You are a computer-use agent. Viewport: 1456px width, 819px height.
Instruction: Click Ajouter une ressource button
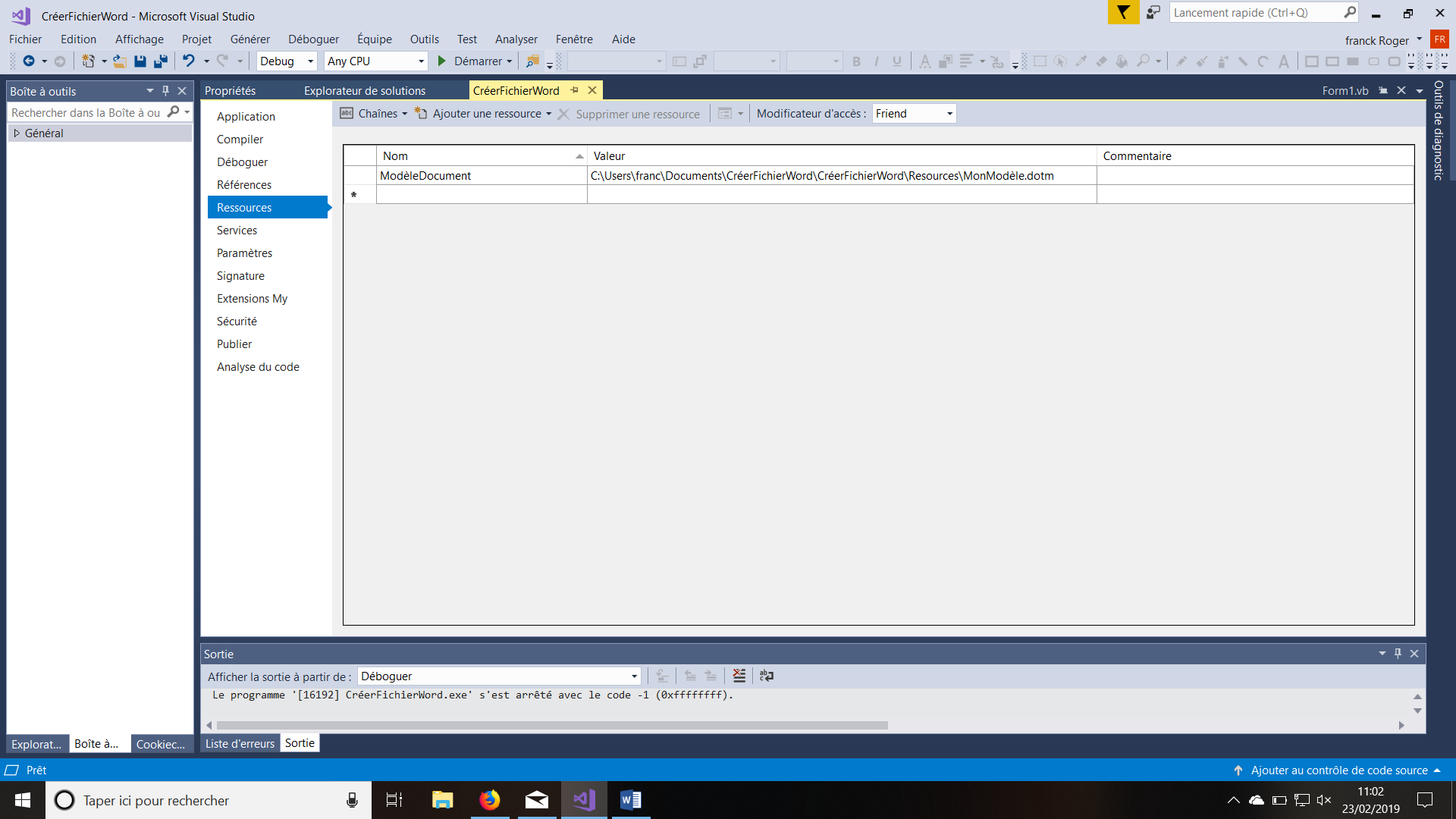click(x=487, y=113)
